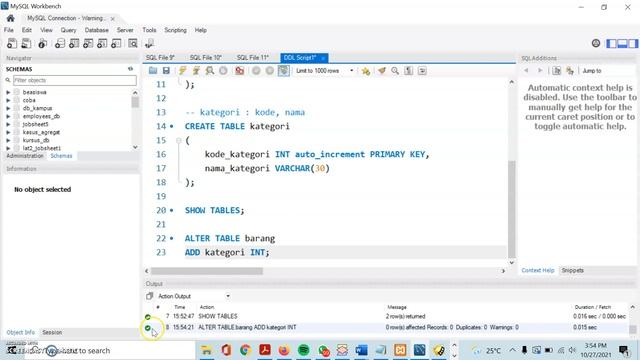Open the object inspector (info) icon

pyautogui.click(x=42, y=43)
